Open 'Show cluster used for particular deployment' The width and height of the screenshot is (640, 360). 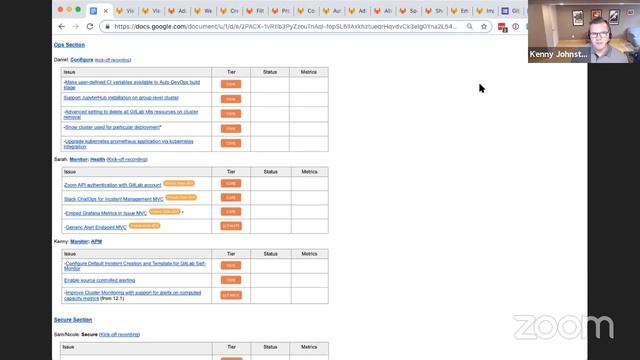[x=112, y=127]
